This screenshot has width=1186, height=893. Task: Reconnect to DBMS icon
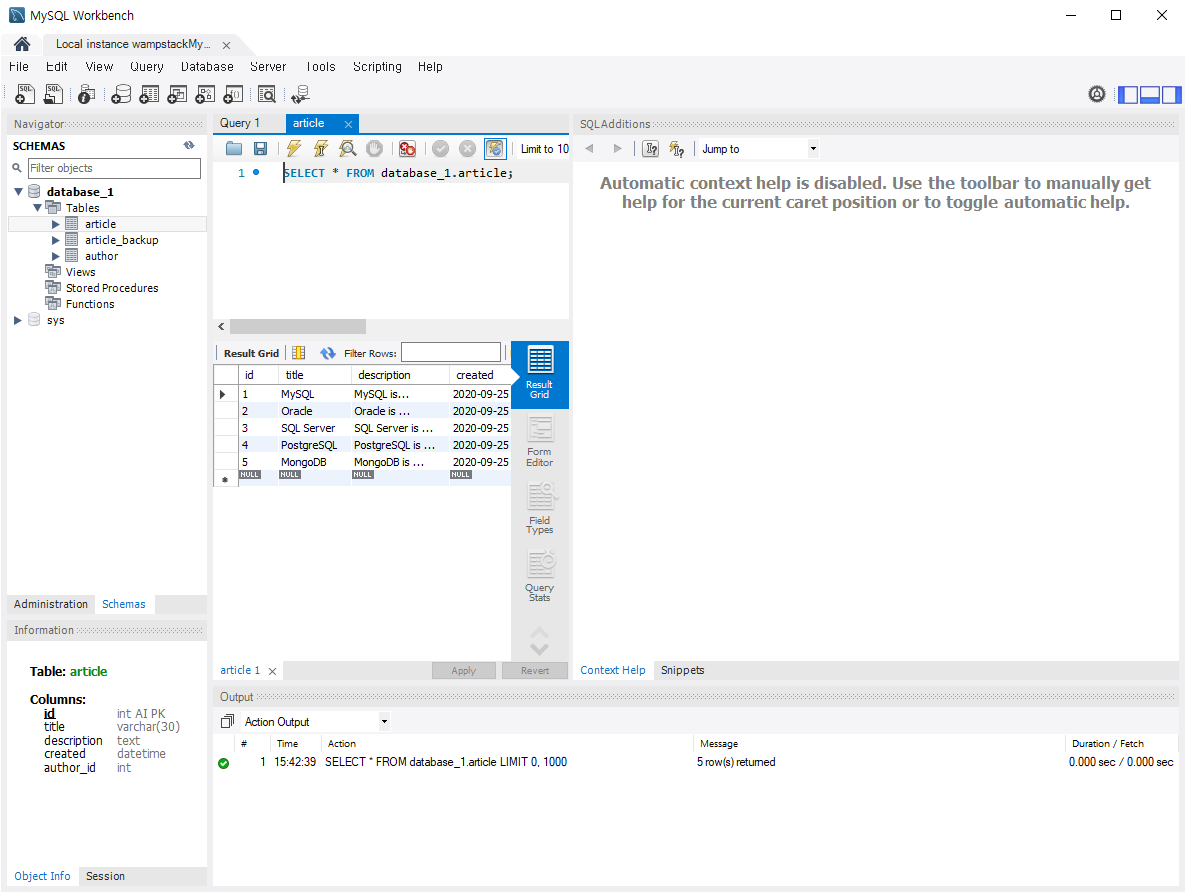click(x=300, y=94)
